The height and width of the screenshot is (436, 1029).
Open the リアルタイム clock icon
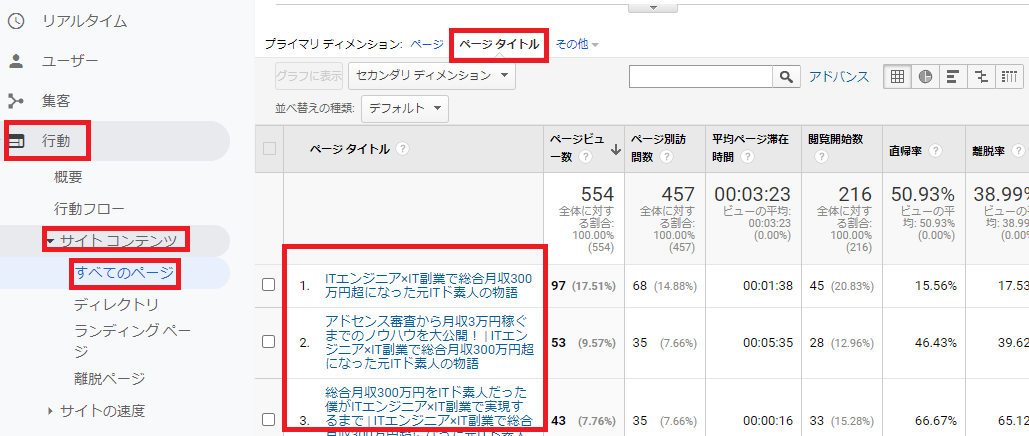(x=15, y=22)
